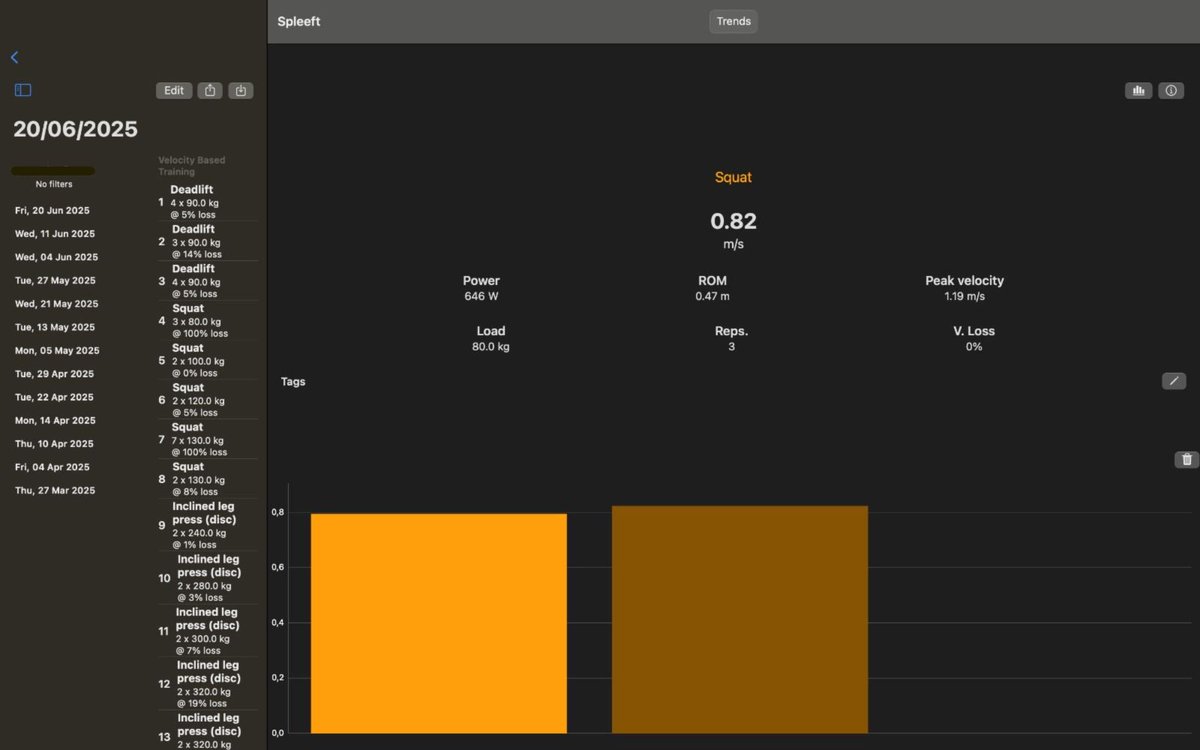The height and width of the screenshot is (750, 1200).
Task: Open set 5 Squat 2 x 100.0 kg
Action: pos(207,361)
